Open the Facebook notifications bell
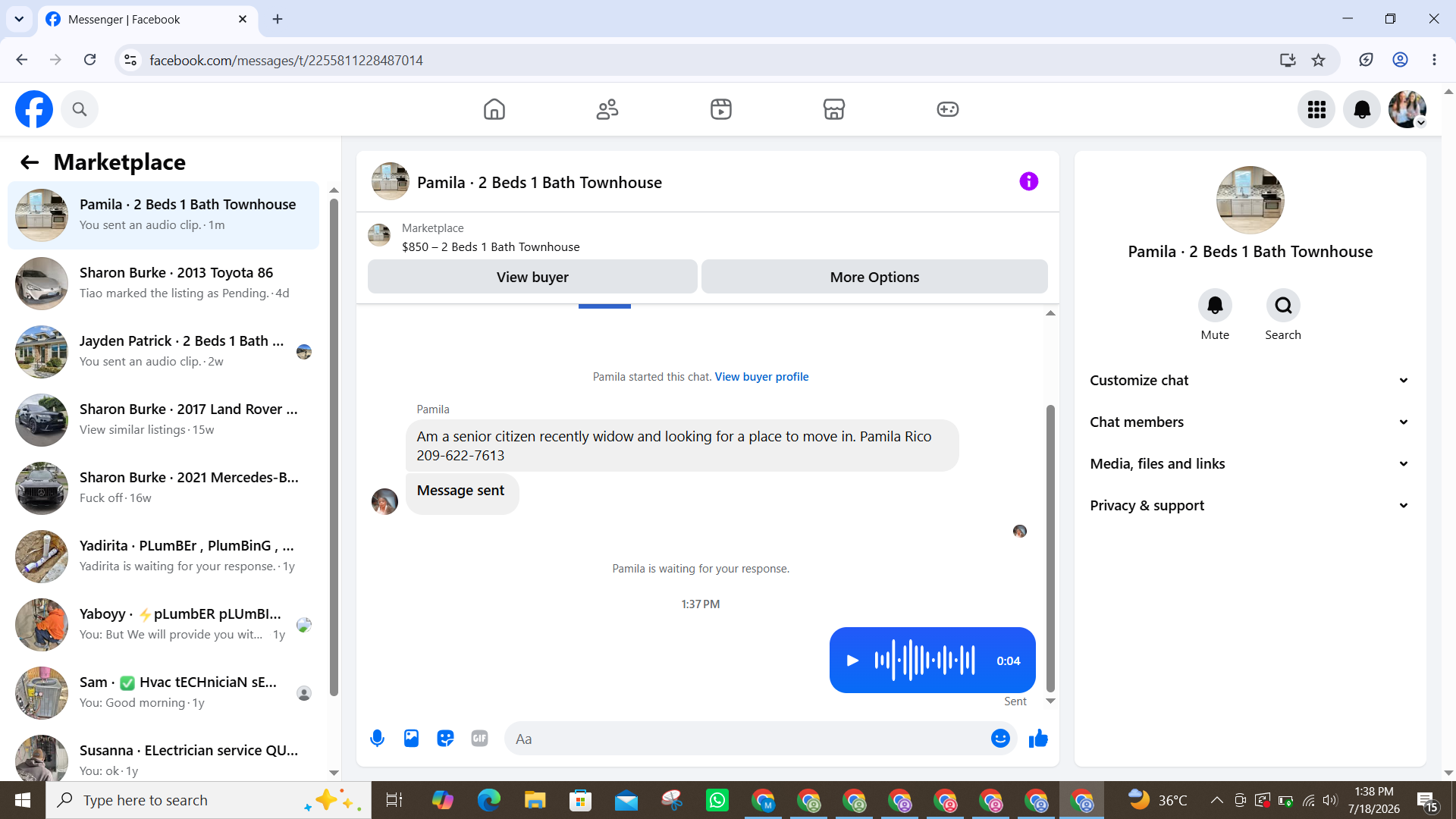The width and height of the screenshot is (1456, 819). pyautogui.click(x=1362, y=110)
